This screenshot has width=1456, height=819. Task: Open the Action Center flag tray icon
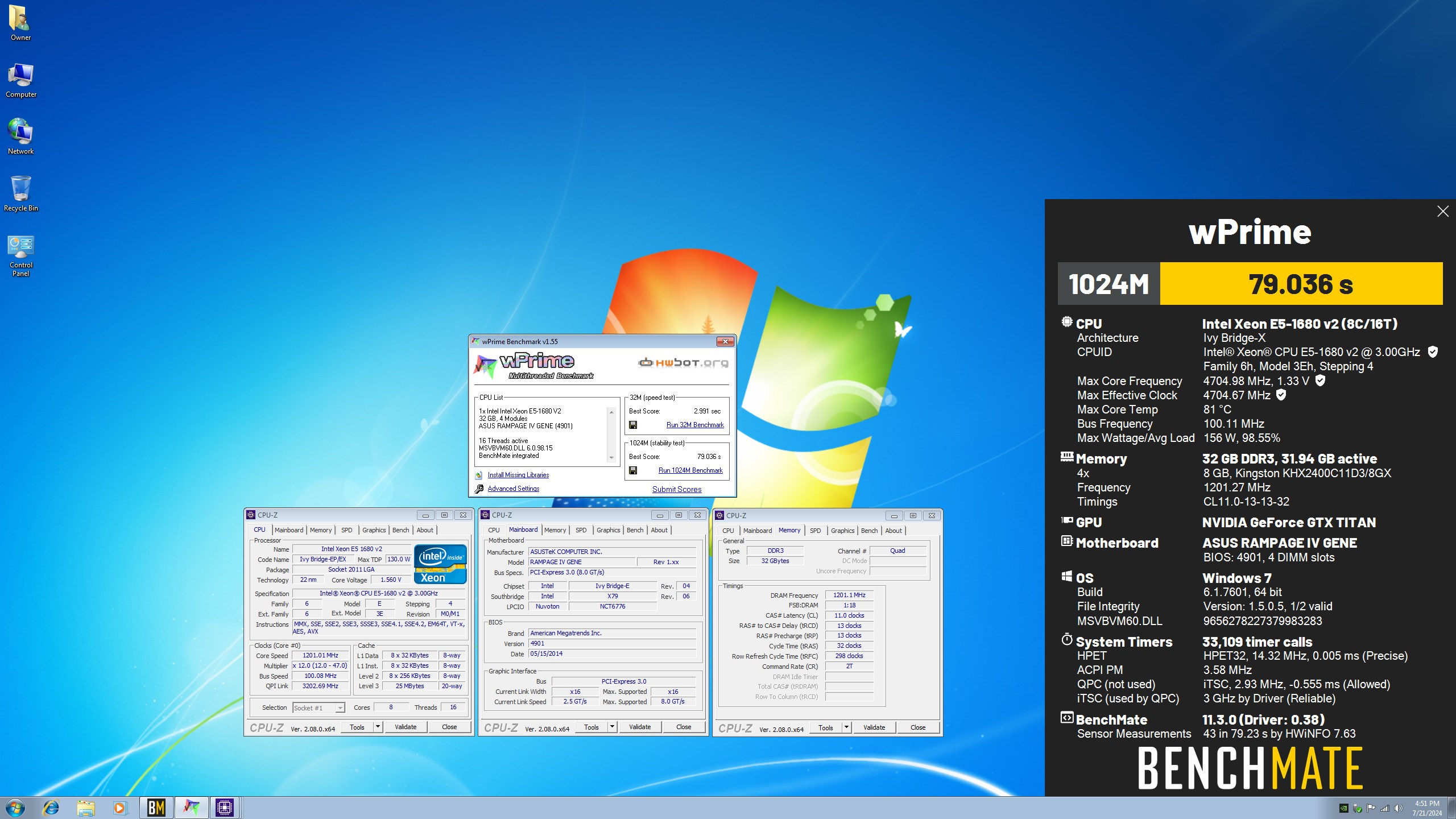[1371, 808]
